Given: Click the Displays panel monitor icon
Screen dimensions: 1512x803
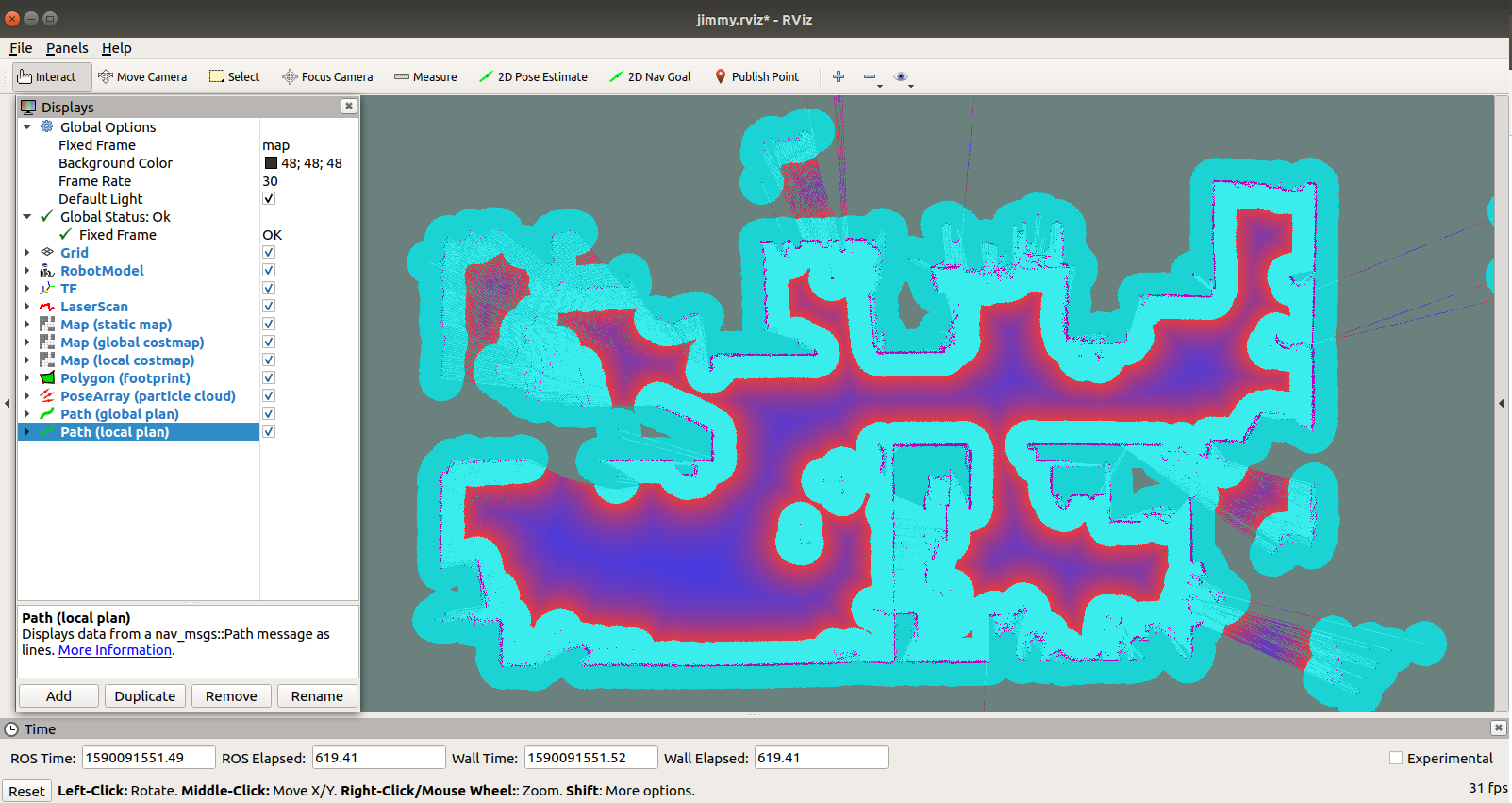Looking at the screenshot, I should pyautogui.click(x=28, y=107).
